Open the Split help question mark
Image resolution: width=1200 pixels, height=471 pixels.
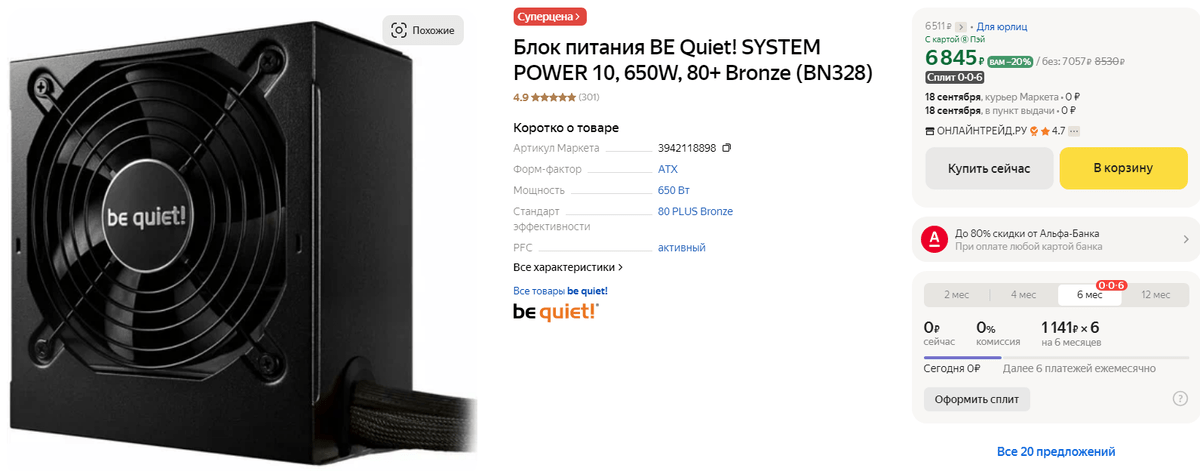[x=1179, y=399]
